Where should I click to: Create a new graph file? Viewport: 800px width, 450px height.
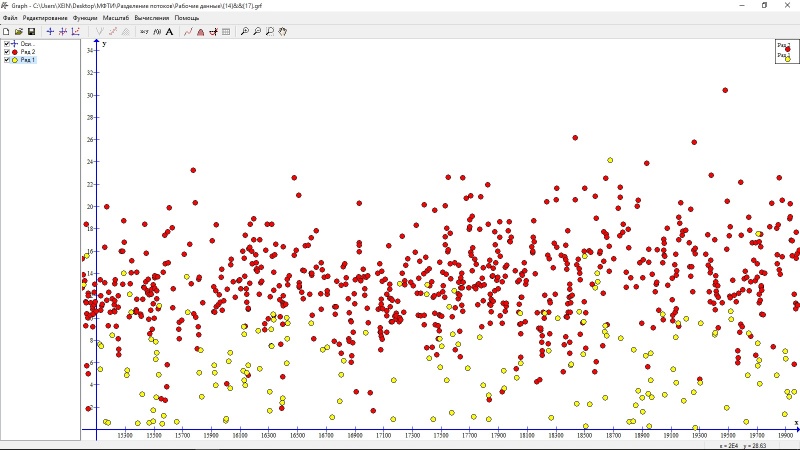(6, 32)
